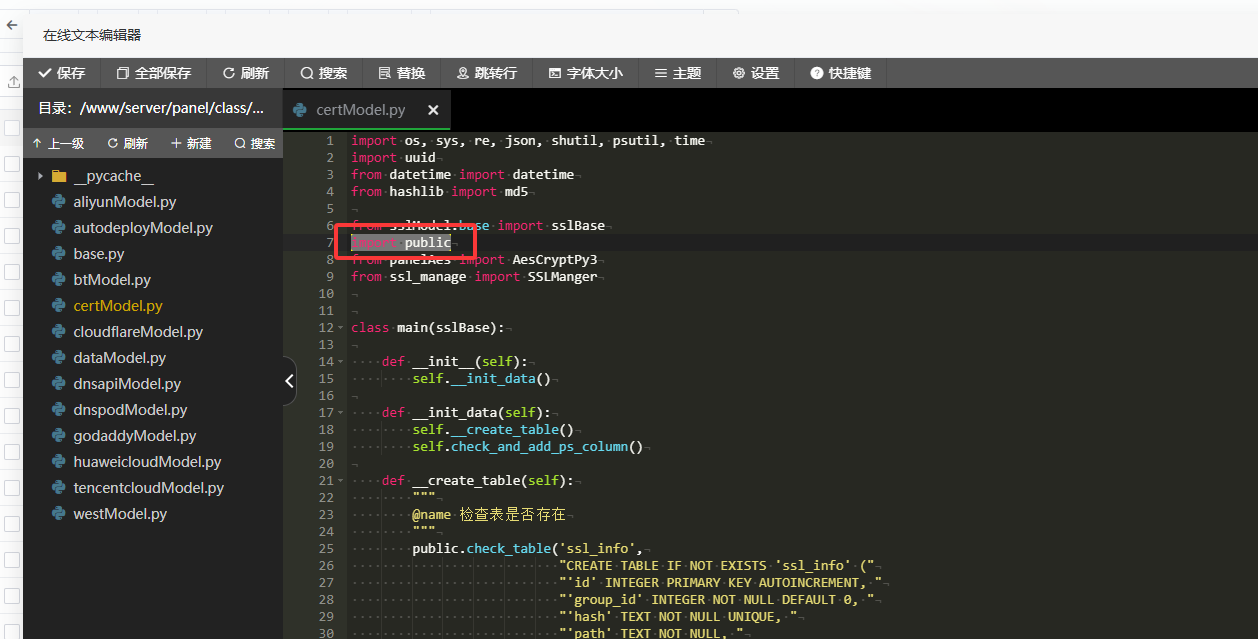Open the 快捷键 shortcuts help
The image size is (1258, 639).
841,73
